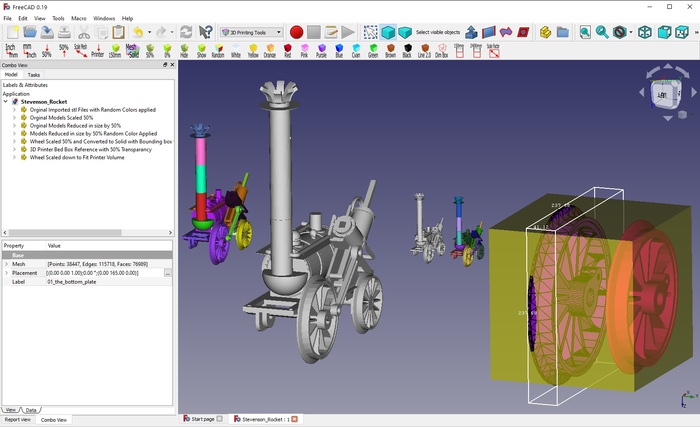
Task: Open the Macro menu
Action: coord(79,18)
